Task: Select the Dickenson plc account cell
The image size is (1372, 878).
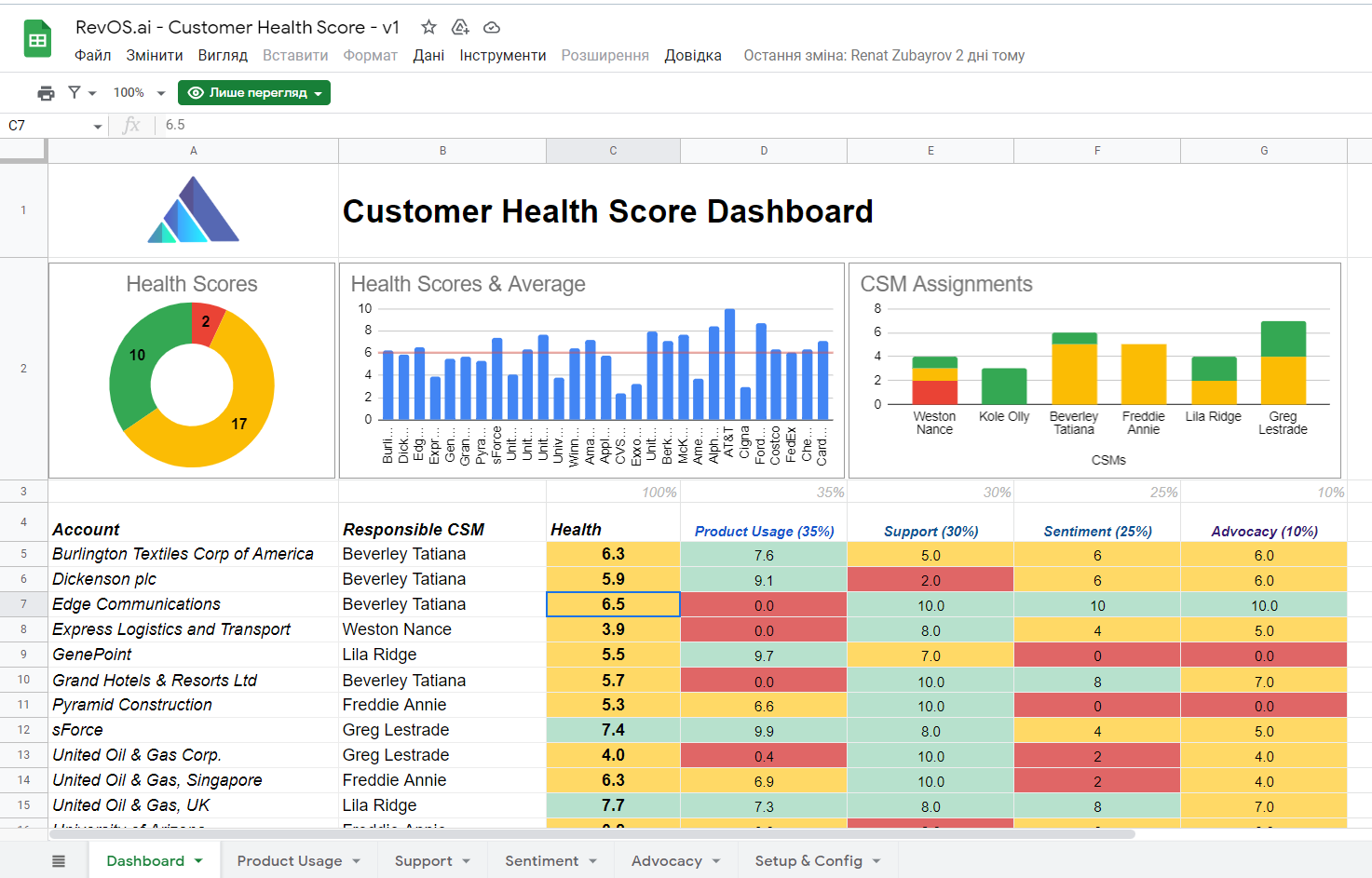Action: pos(194,579)
